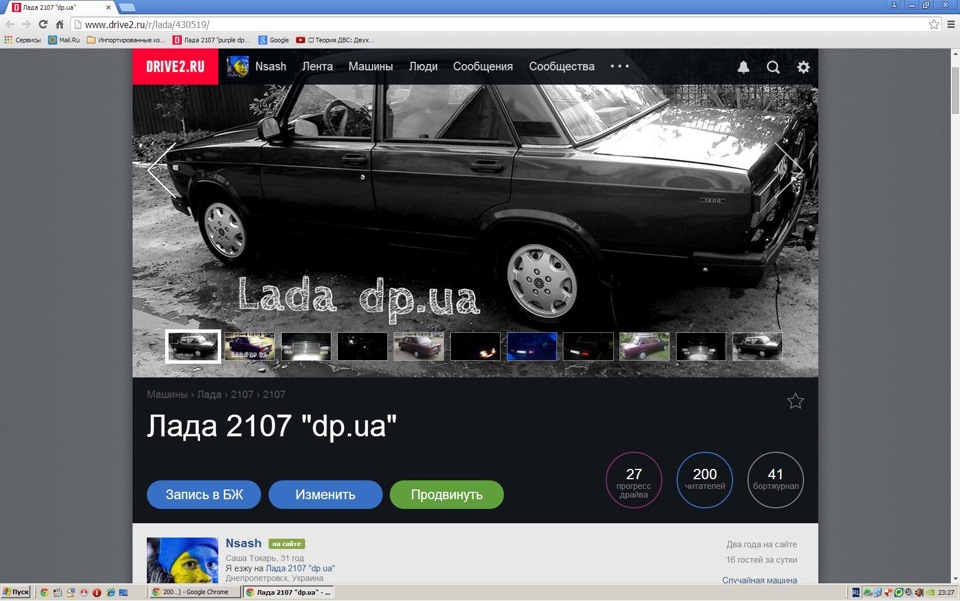Select the second thumbnail with purple car

click(249, 346)
